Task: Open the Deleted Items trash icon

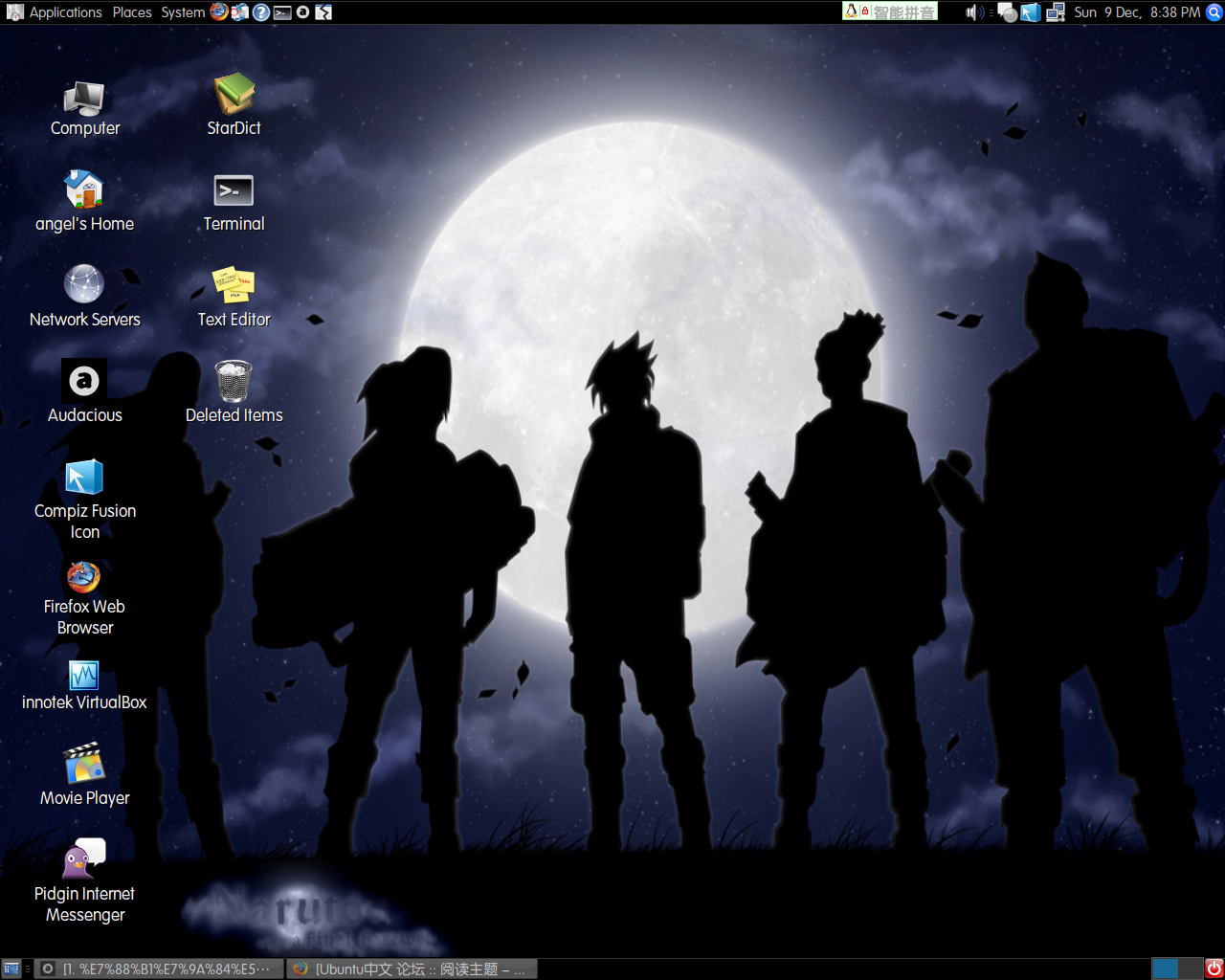Action: [234, 392]
